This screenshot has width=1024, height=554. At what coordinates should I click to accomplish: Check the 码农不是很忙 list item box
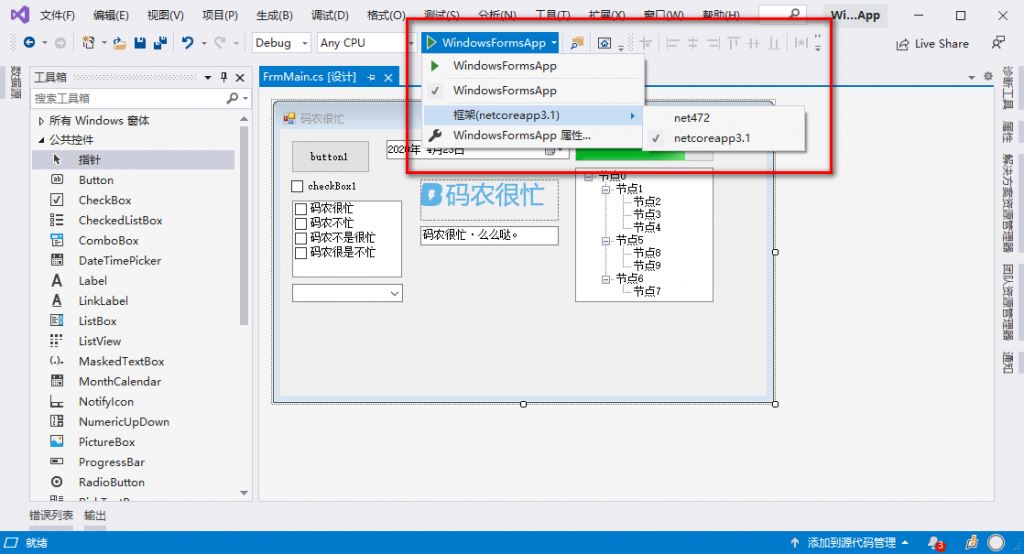click(301, 238)
